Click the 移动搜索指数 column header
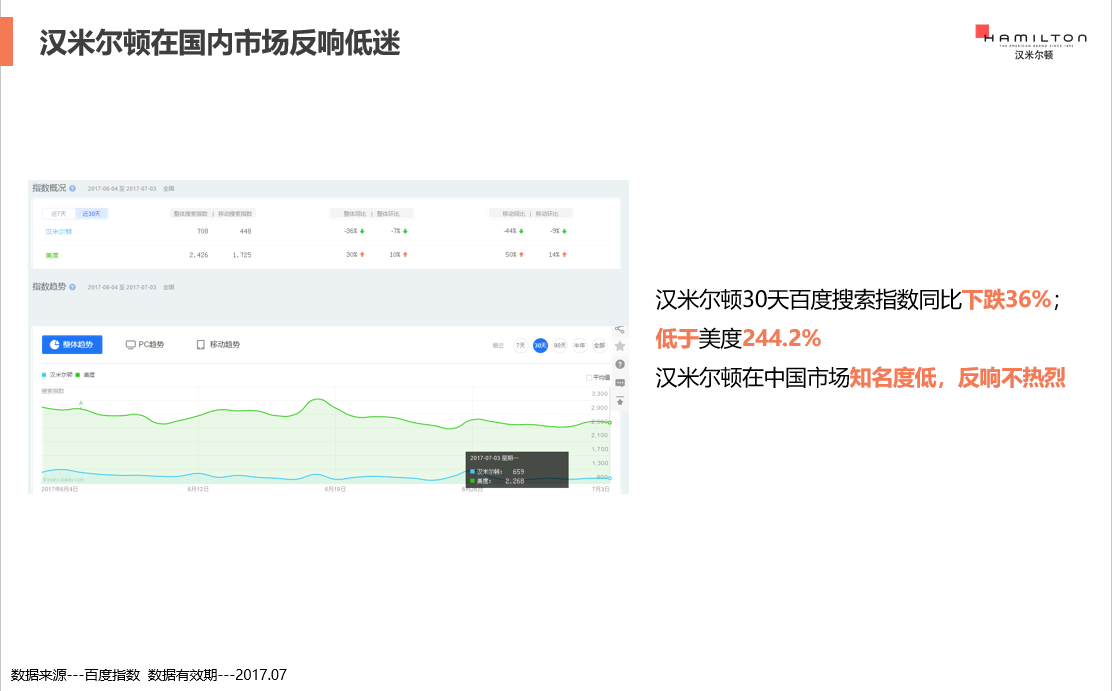 [235, 214]
